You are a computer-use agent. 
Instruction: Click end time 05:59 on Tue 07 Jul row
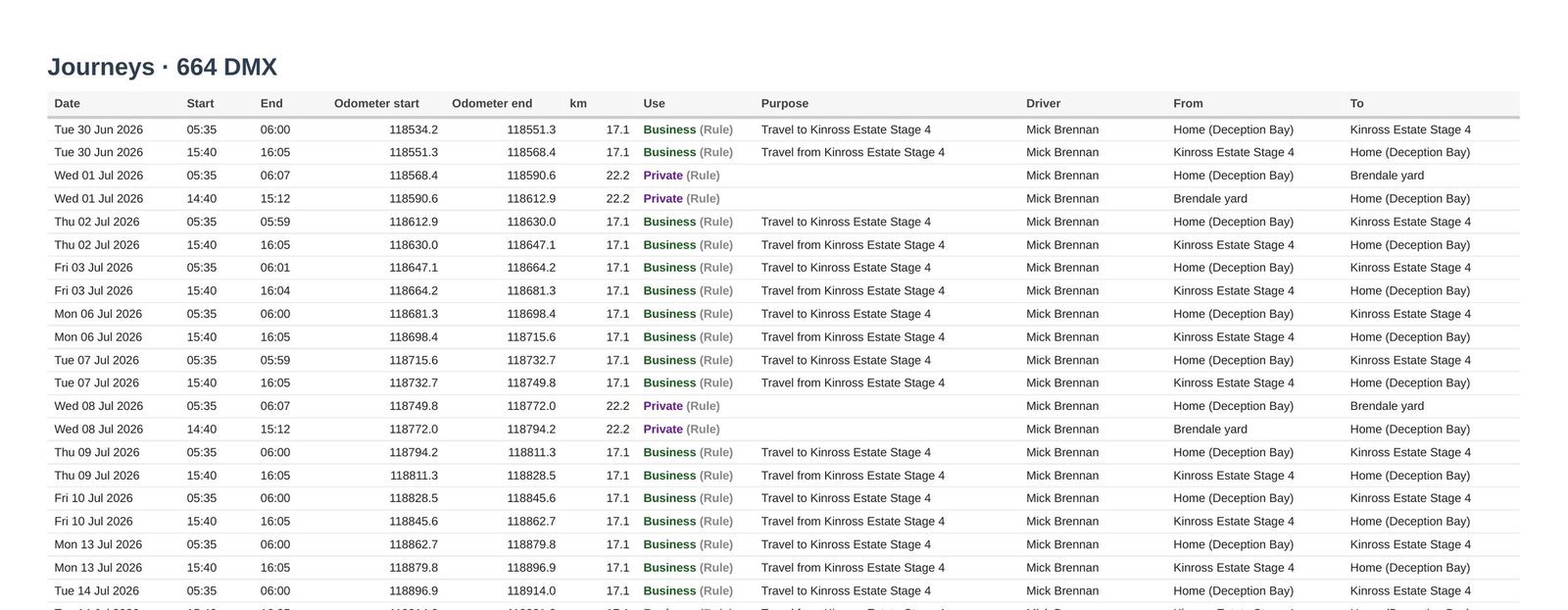(x=275, y=360)
